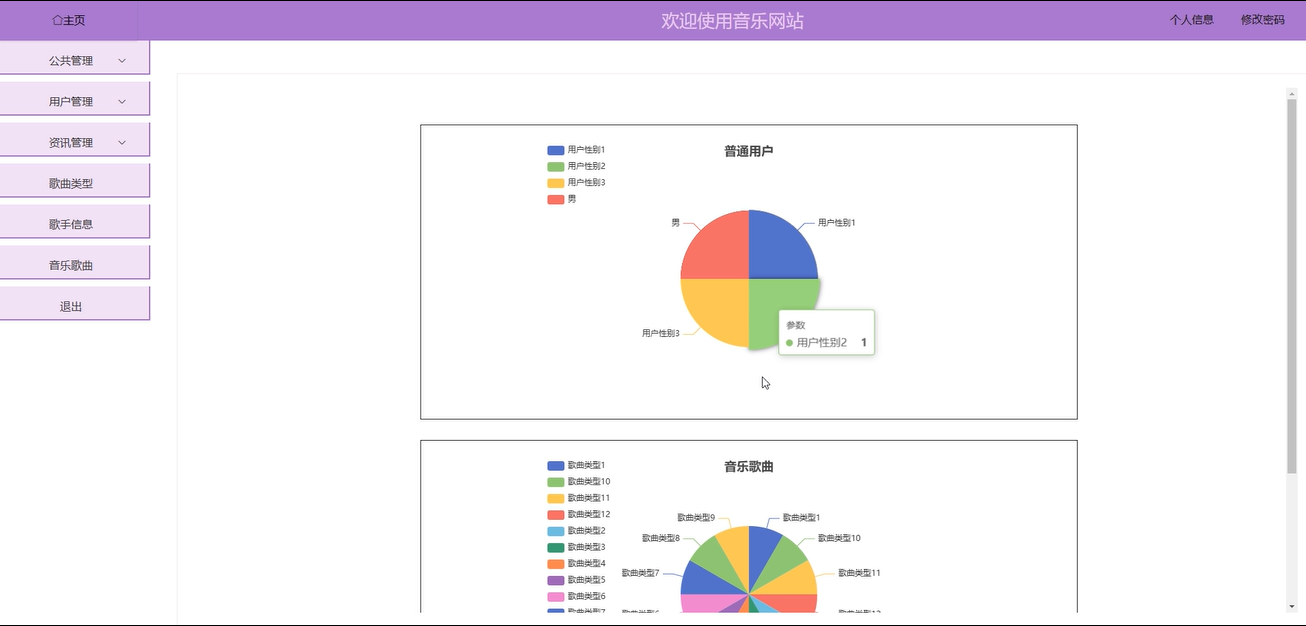The height and width of the screenshot is (626, 1306).
Task: Click the 歌曲类型1 slice in 音乐歌曲 pie
Action: point(762,548)
